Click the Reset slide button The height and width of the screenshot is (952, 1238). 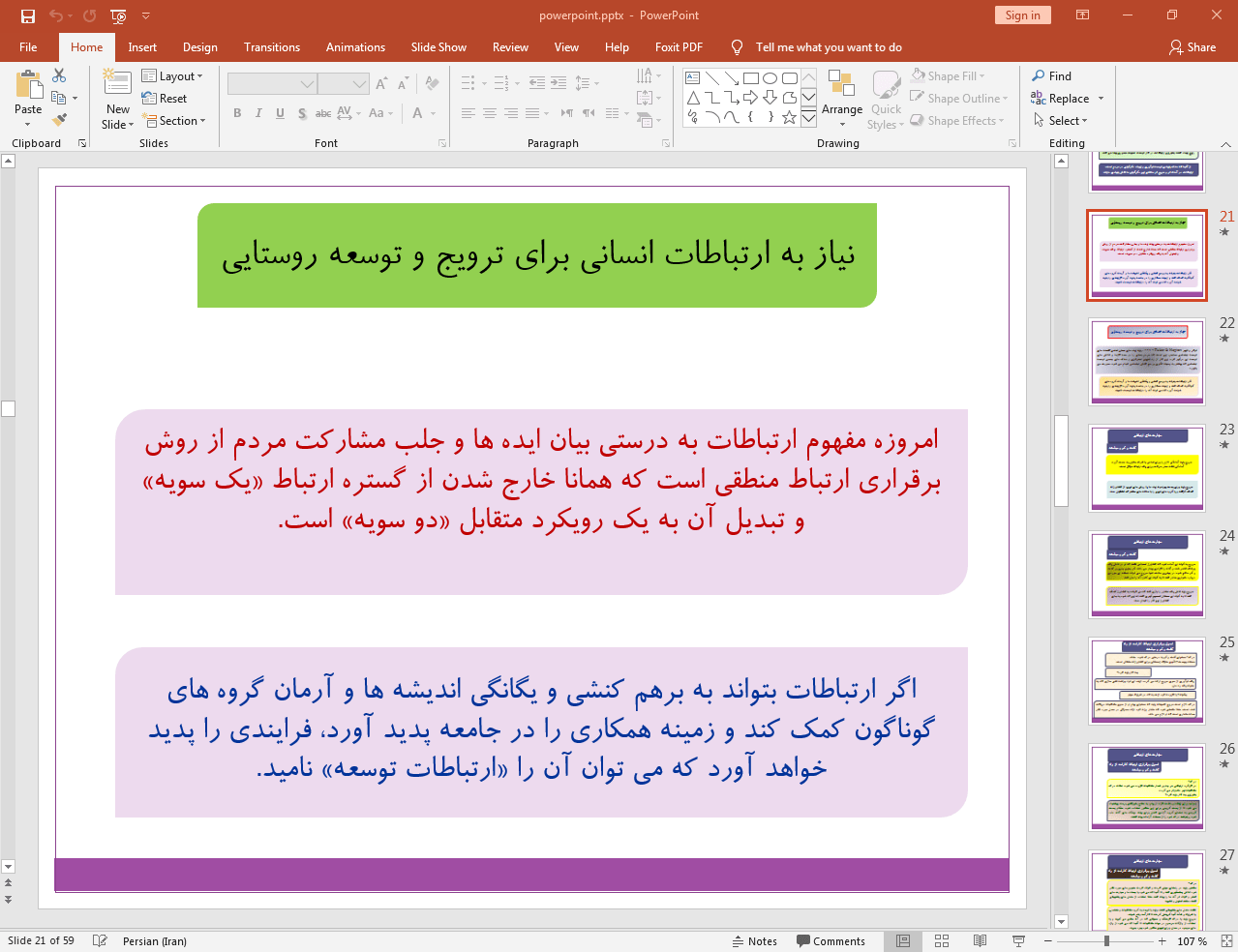(165, 98)
